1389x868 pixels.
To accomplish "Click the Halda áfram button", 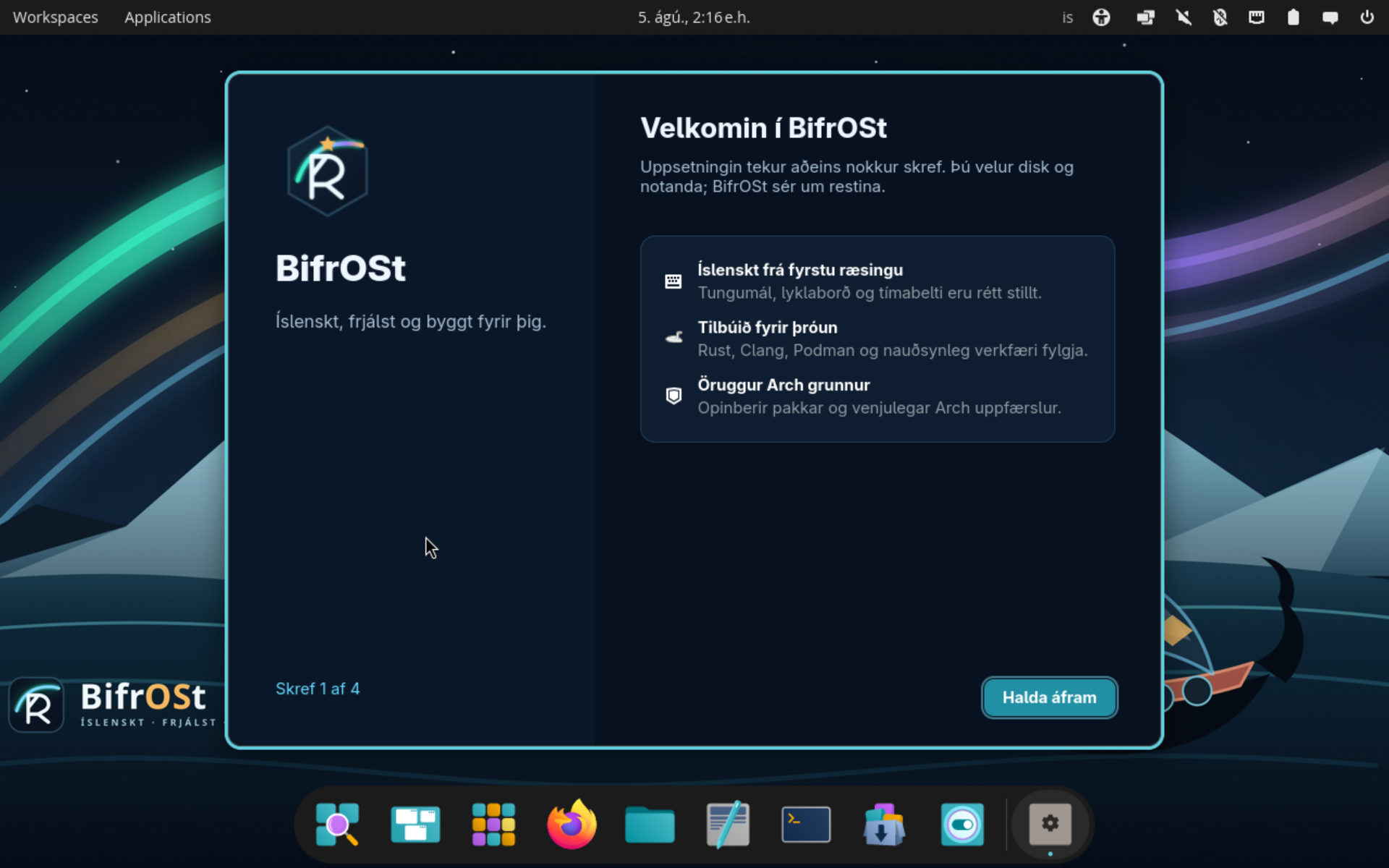I will [x=1049, y=697].
